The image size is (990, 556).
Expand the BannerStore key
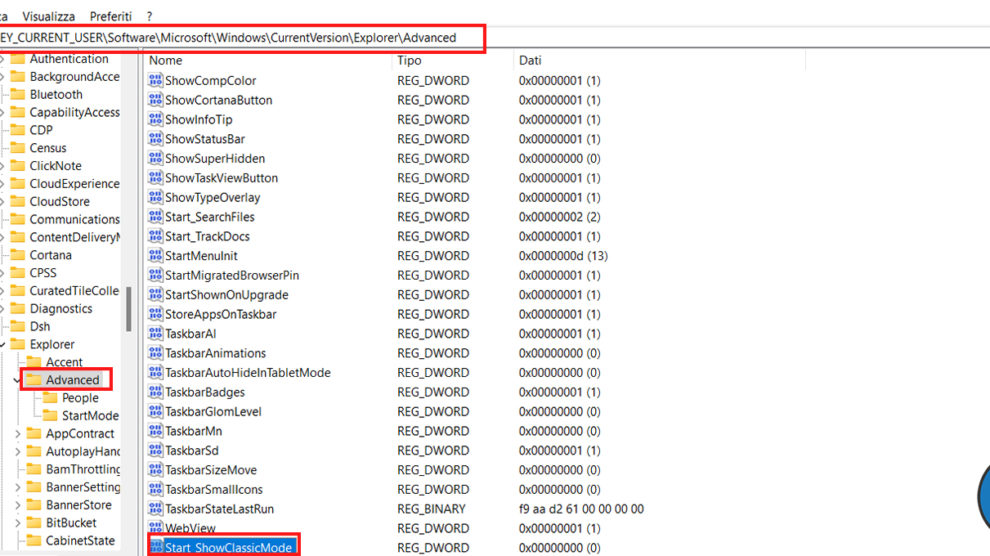18,505
